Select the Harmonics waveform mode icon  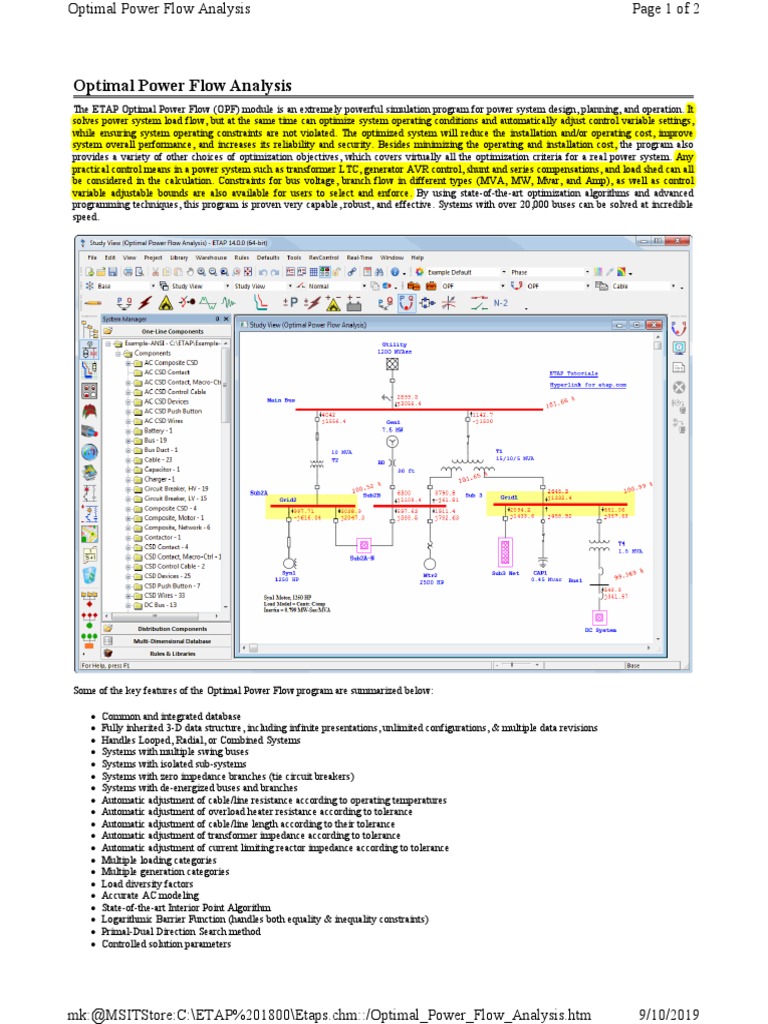coord(208,303)
